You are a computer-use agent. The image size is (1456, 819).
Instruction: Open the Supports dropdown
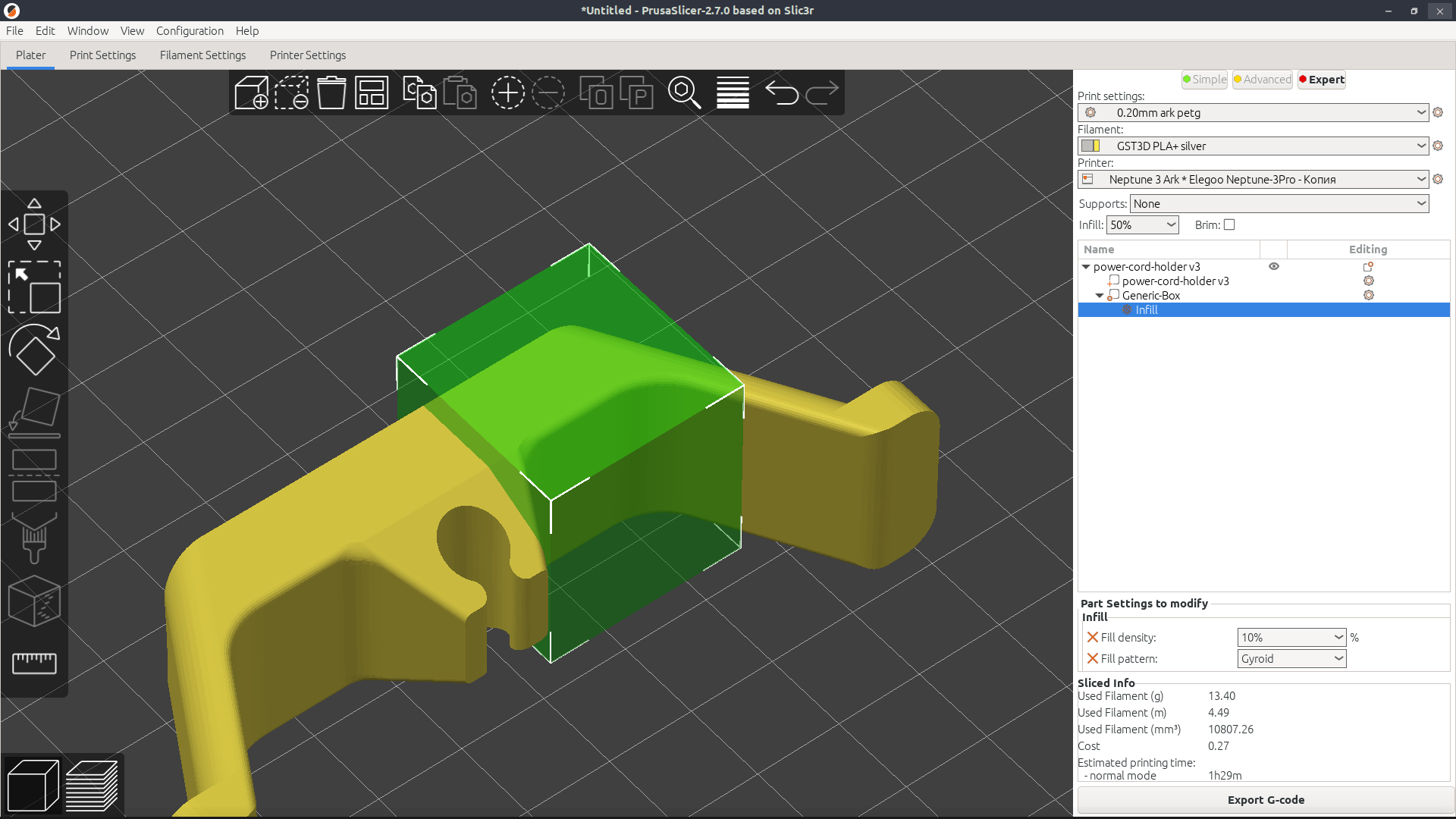click(1279, 203)
